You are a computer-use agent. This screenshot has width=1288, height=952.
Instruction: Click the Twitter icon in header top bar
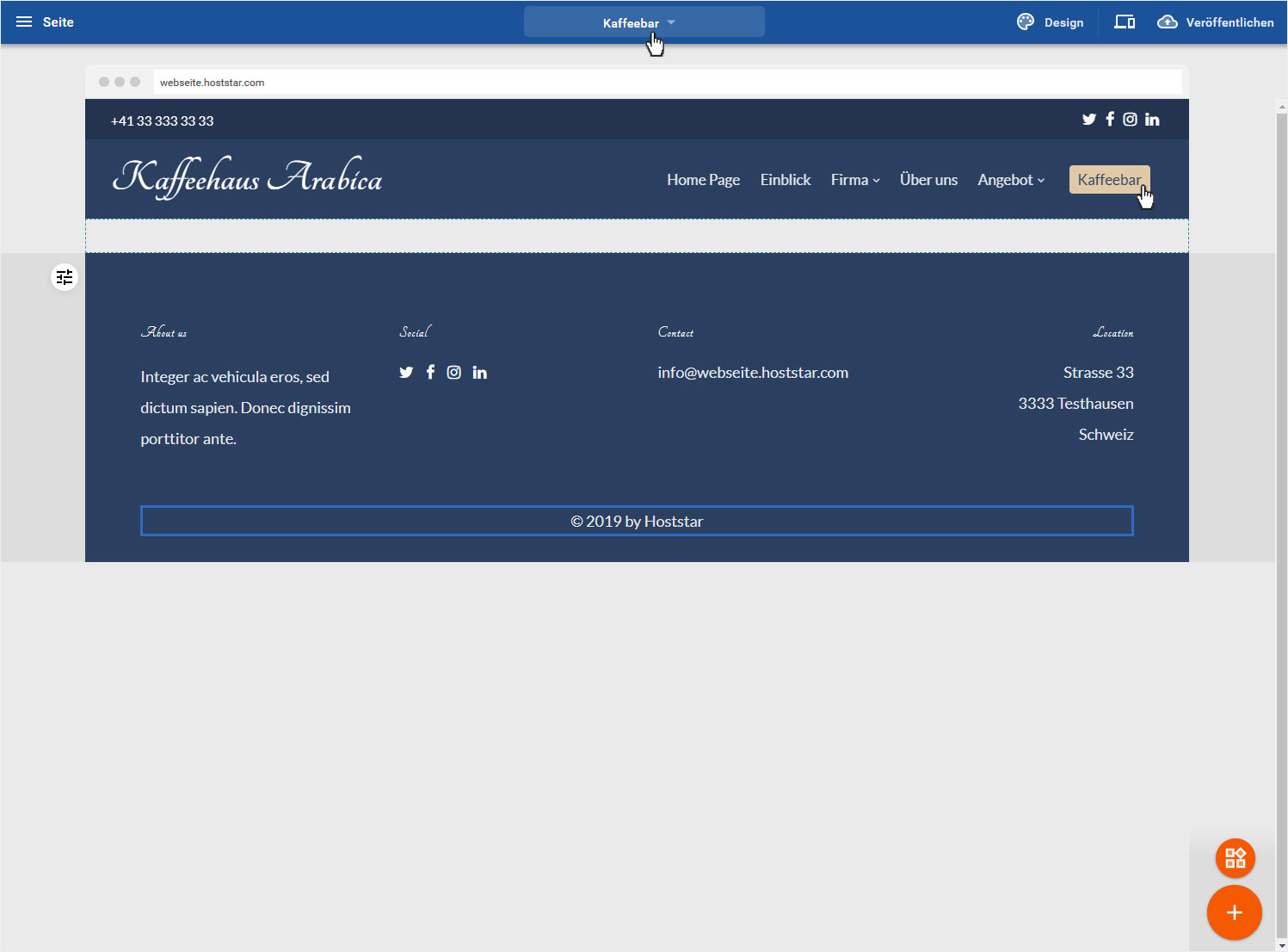click(x=1089, y=120)
